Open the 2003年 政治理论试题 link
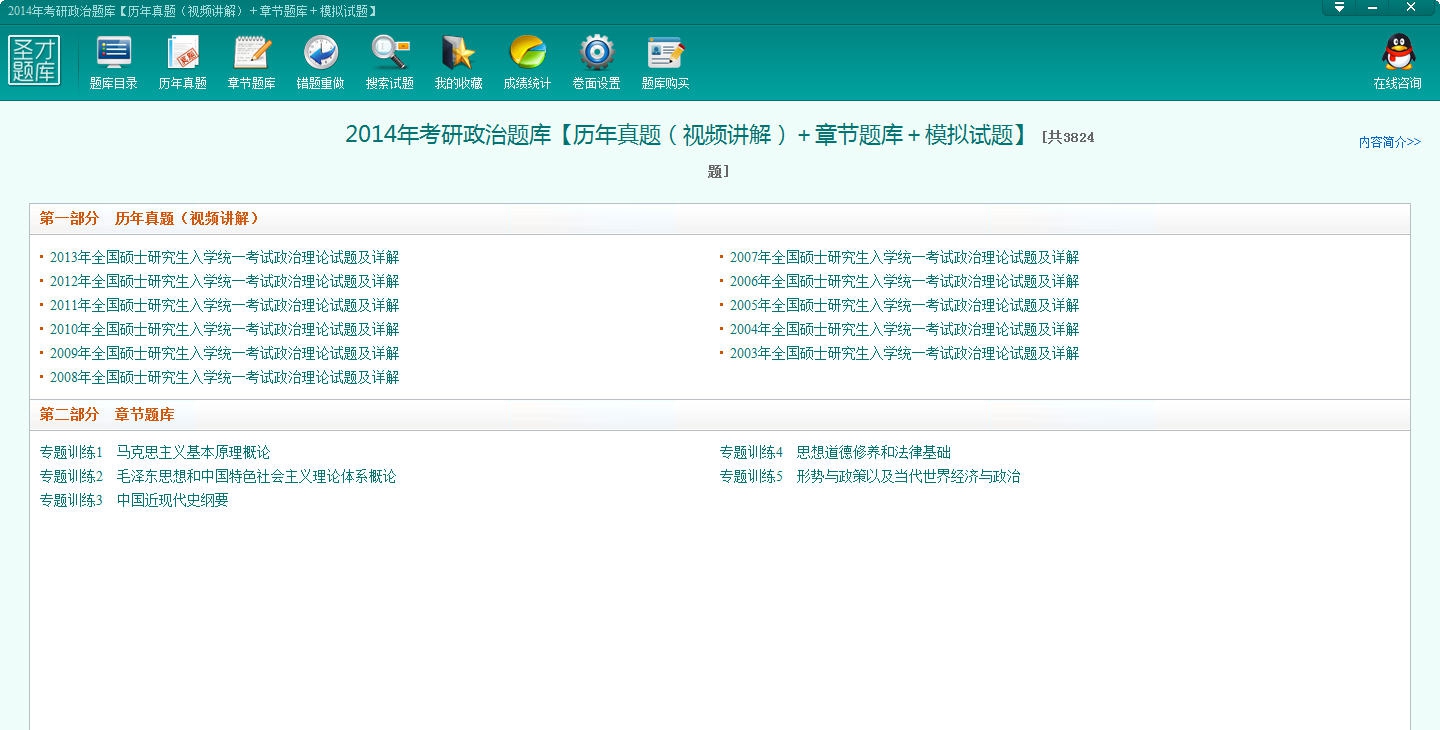This screenshot has height=730, width=1440. click(x=904, y=354)
